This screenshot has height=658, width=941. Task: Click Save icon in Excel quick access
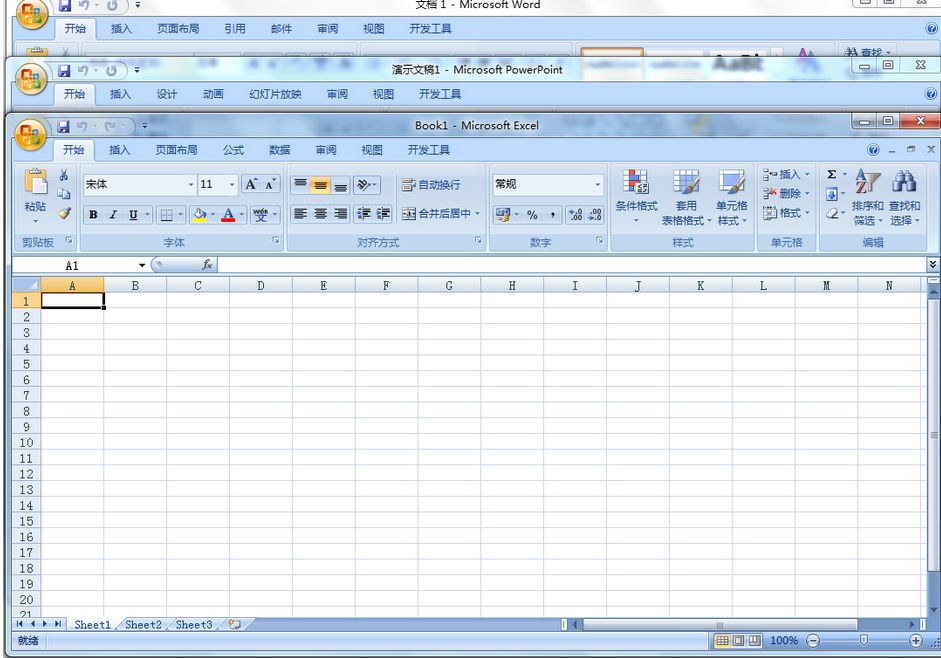(x=64, y=126)
